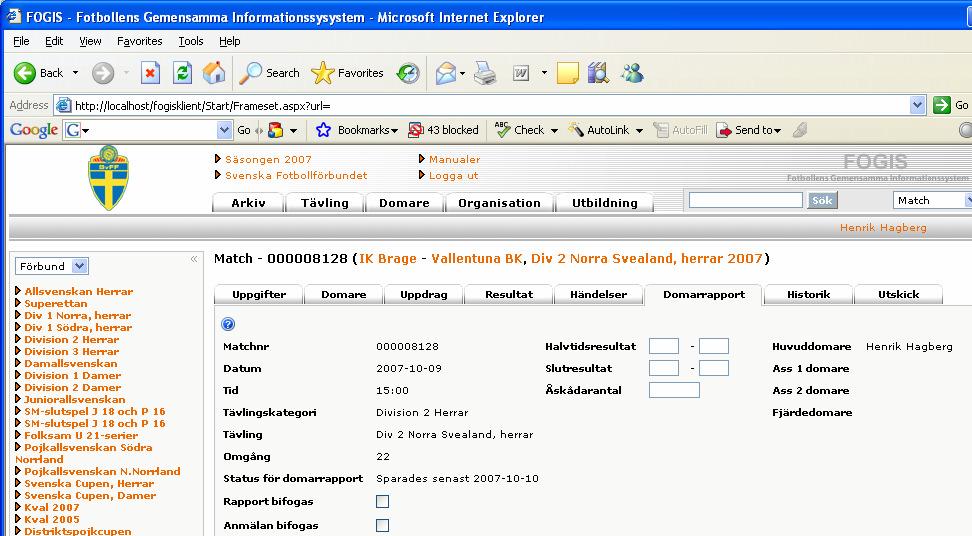
Task: Open the Google search box dropdown
Action: [224, 130]
